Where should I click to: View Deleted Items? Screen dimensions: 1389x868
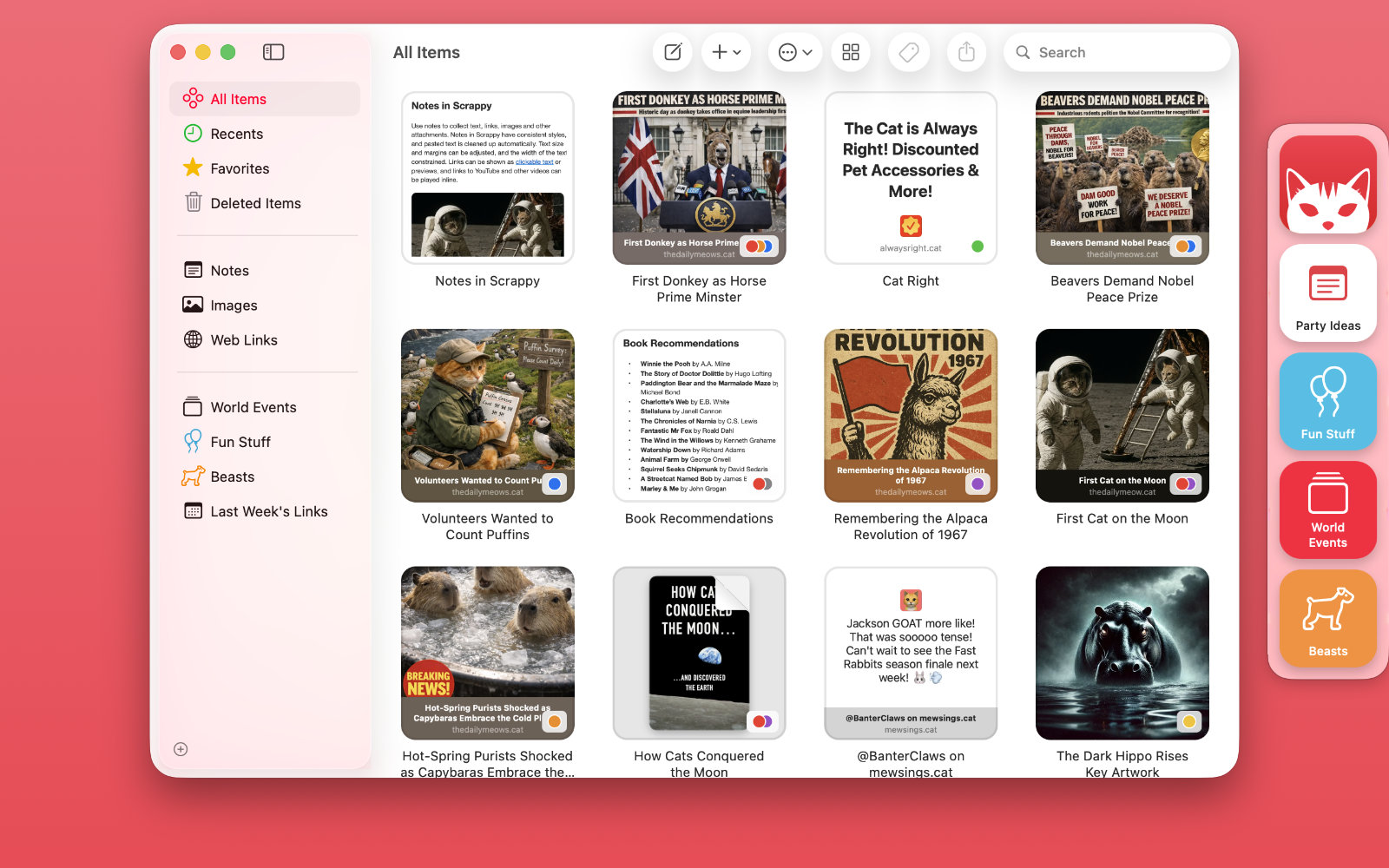pyautogui.click(x=254, y=203)
